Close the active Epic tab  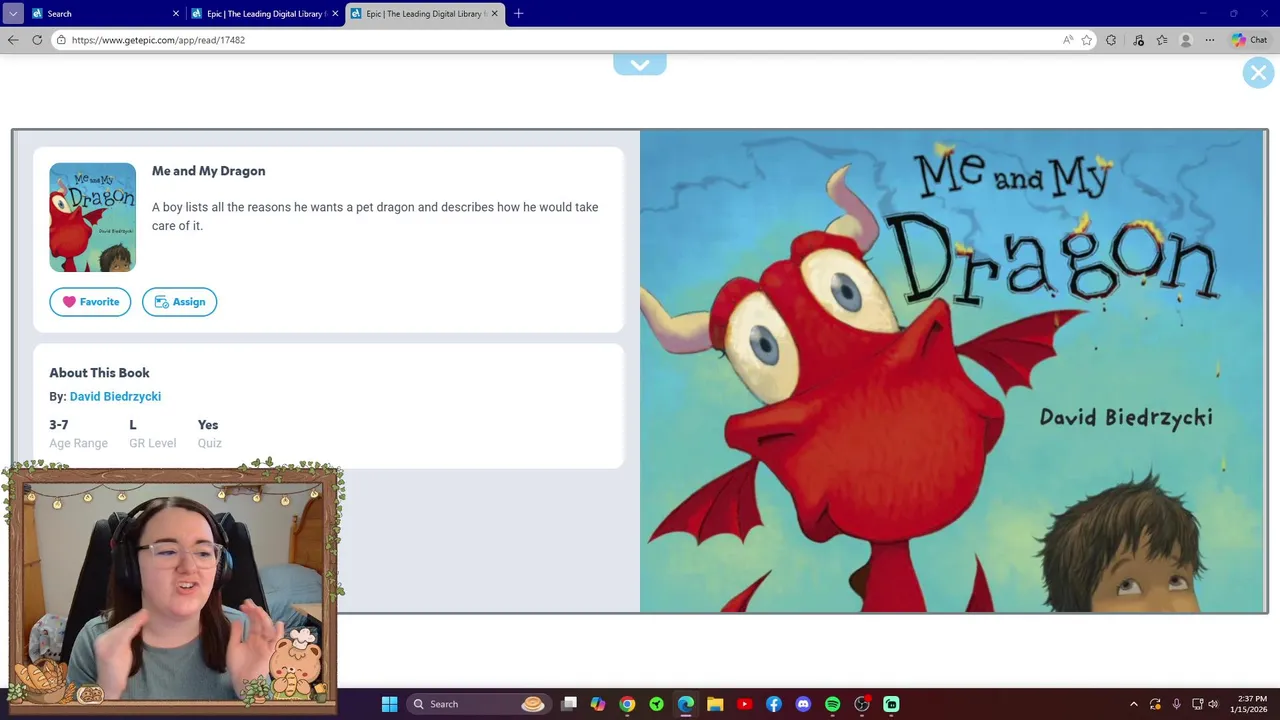[494, 14]
